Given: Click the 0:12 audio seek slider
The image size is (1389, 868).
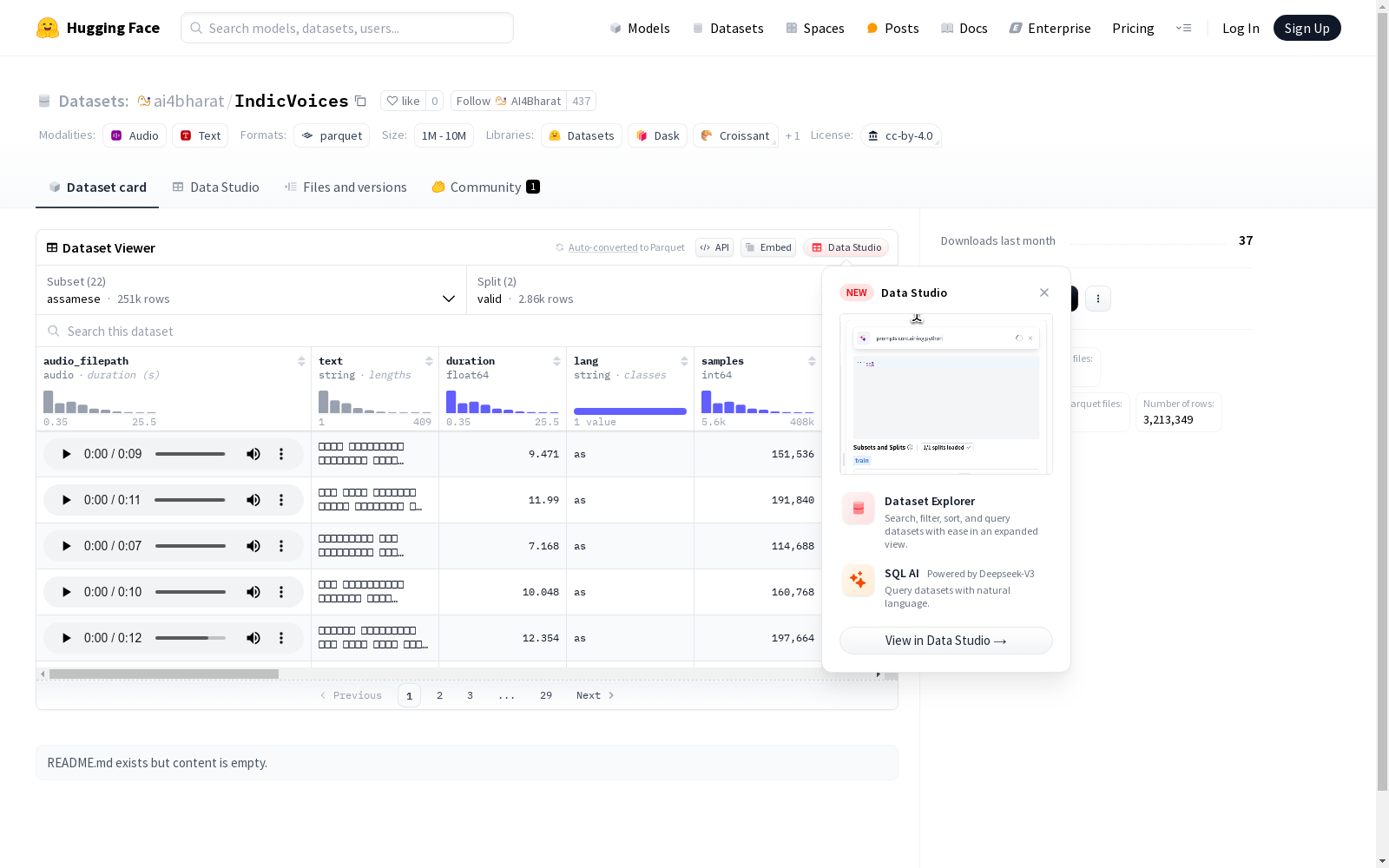Looking at the screenshot, I should 190,638.
